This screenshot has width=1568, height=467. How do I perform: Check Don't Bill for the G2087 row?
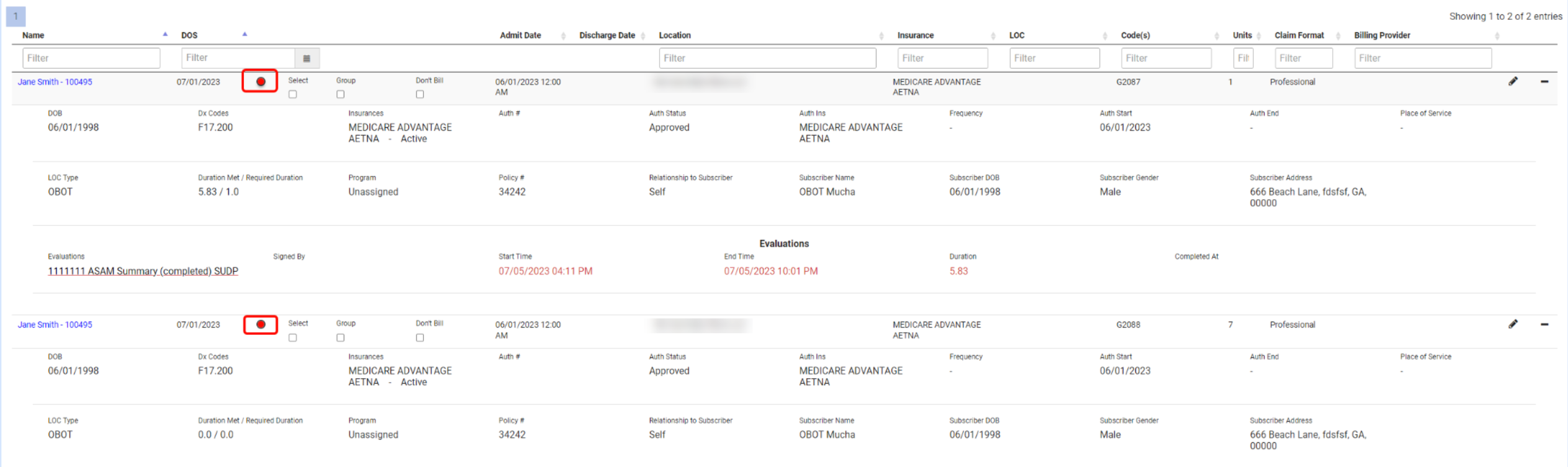(x=420, y=95)
